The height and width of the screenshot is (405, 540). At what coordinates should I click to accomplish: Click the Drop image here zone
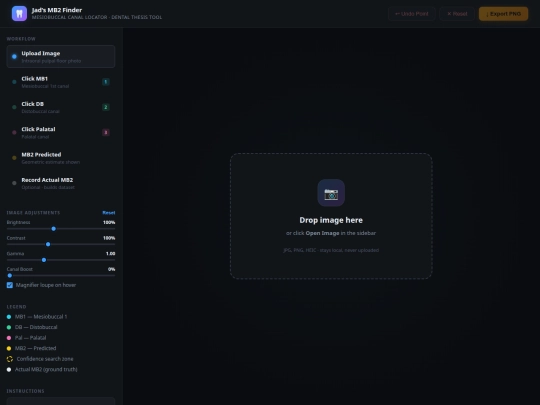tap(331, 216)
